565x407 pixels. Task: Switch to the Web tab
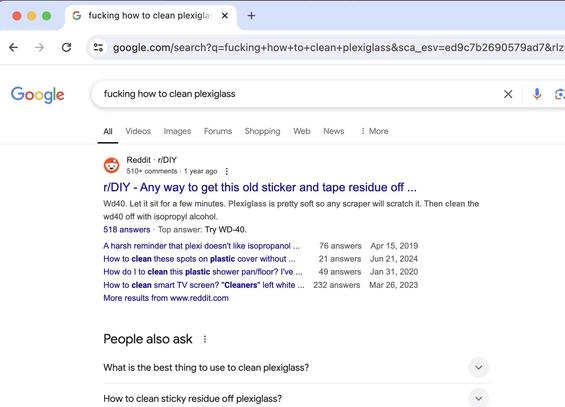[x=302, y=131]
